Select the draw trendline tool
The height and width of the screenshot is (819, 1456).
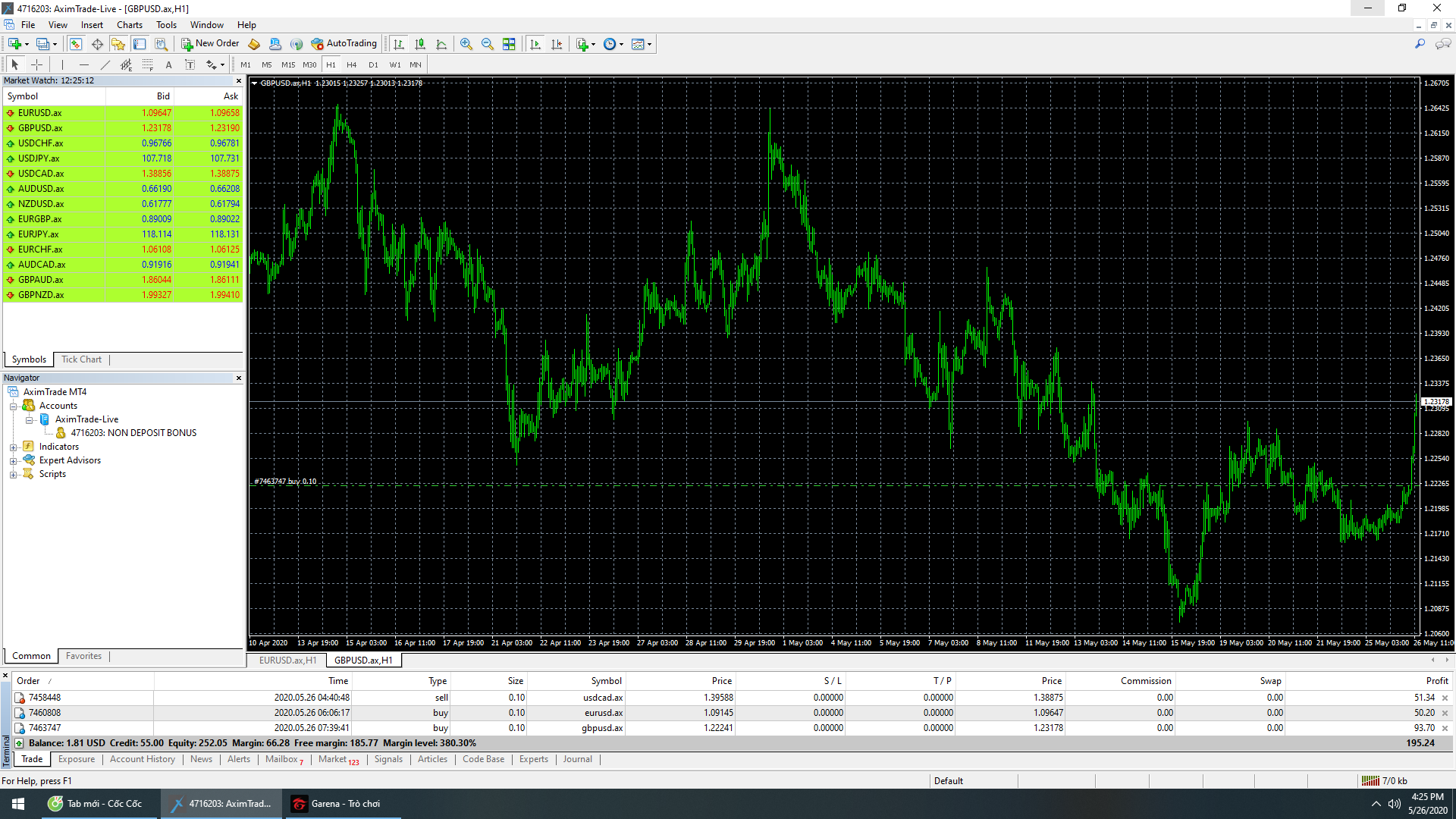pyautogui.click(x=105, y=64)
